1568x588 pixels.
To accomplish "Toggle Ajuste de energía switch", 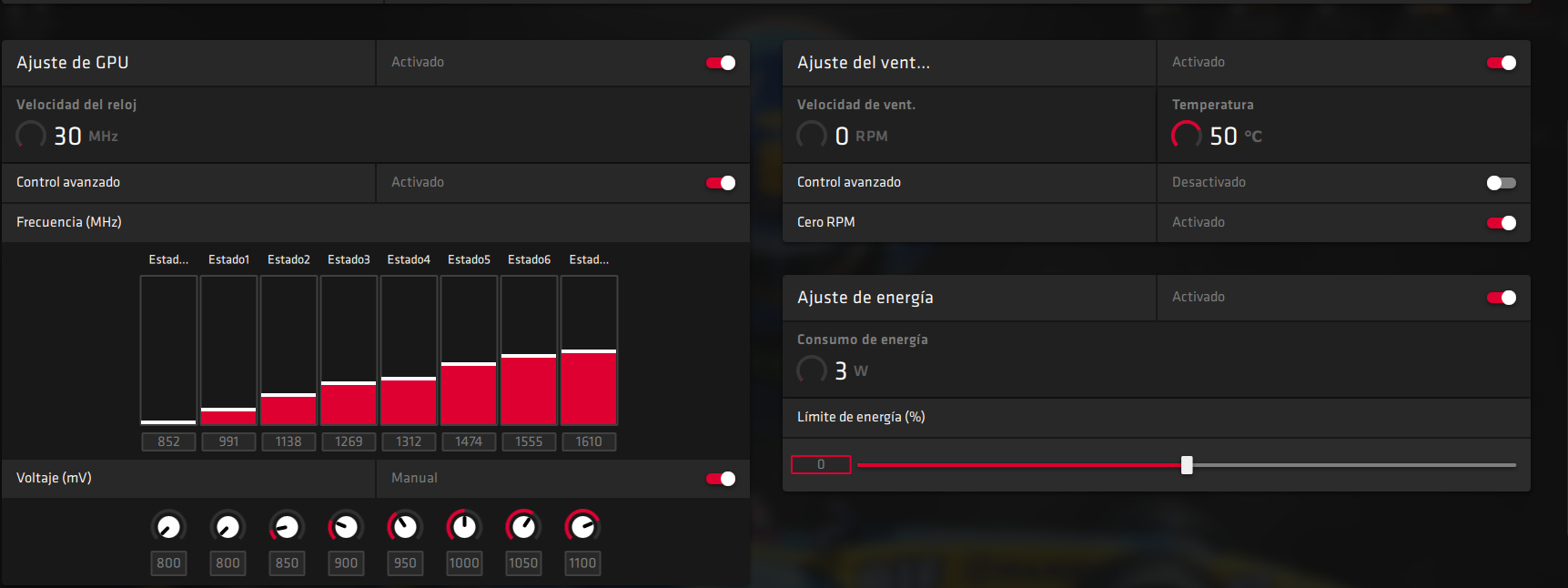I will coord(1502,298).
